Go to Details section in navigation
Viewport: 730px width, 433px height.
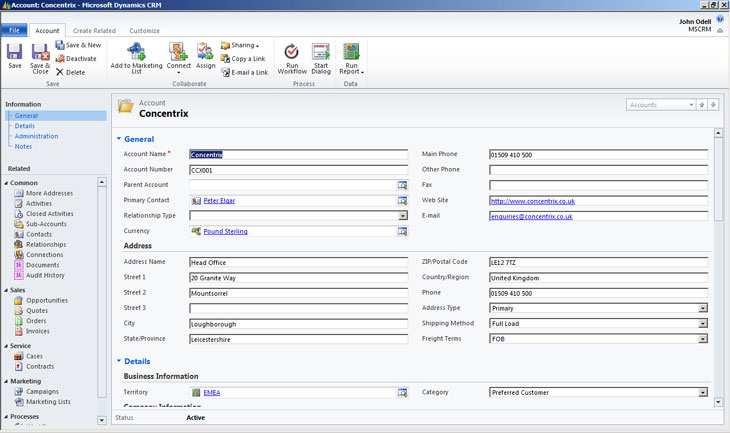[24, 126]
